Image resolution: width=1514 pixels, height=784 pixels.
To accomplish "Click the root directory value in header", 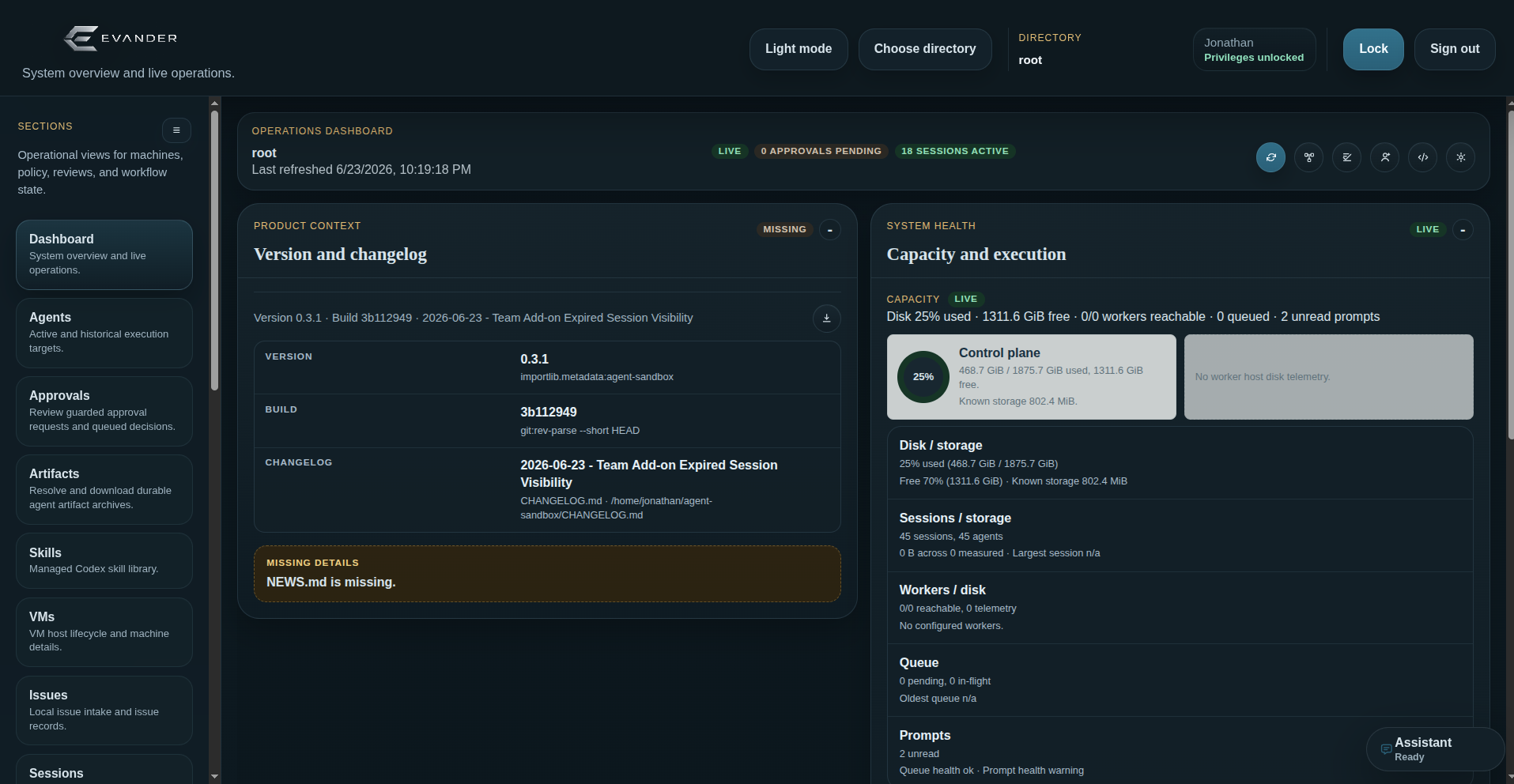I will (1030, 60).
